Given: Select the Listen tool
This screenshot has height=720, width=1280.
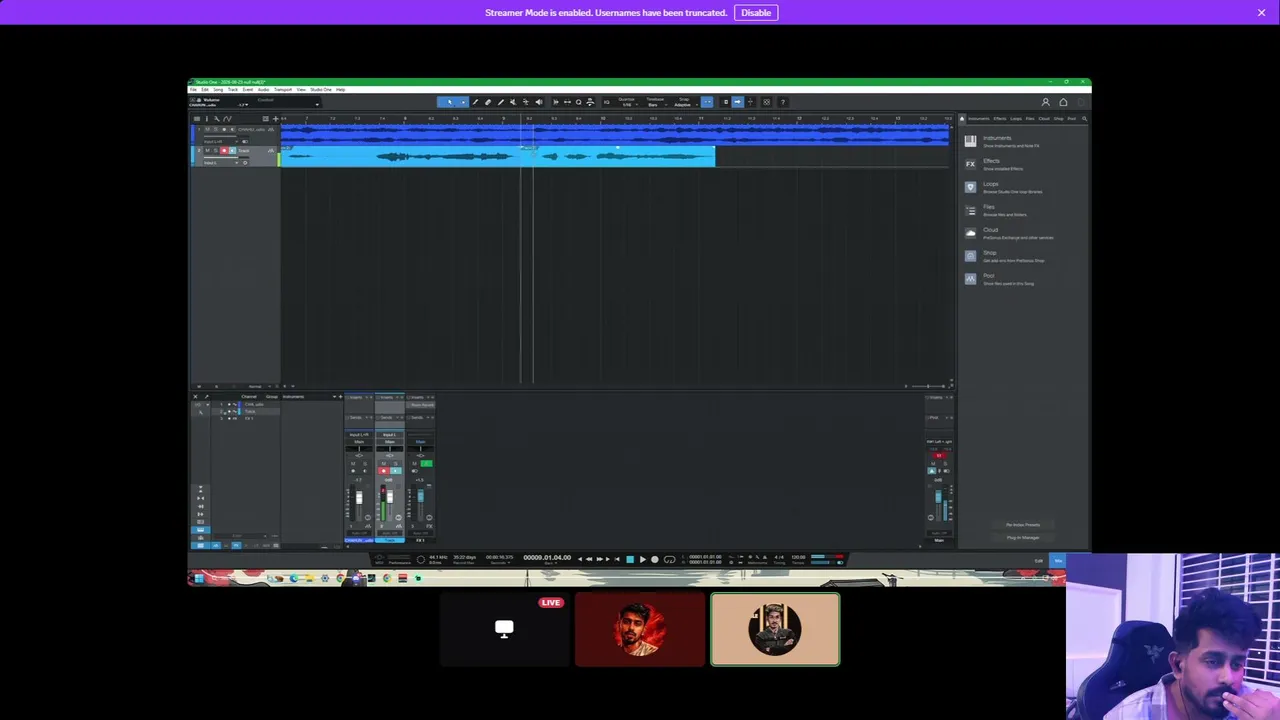Looking at the screenshot, I should click(x=539, y=102).
